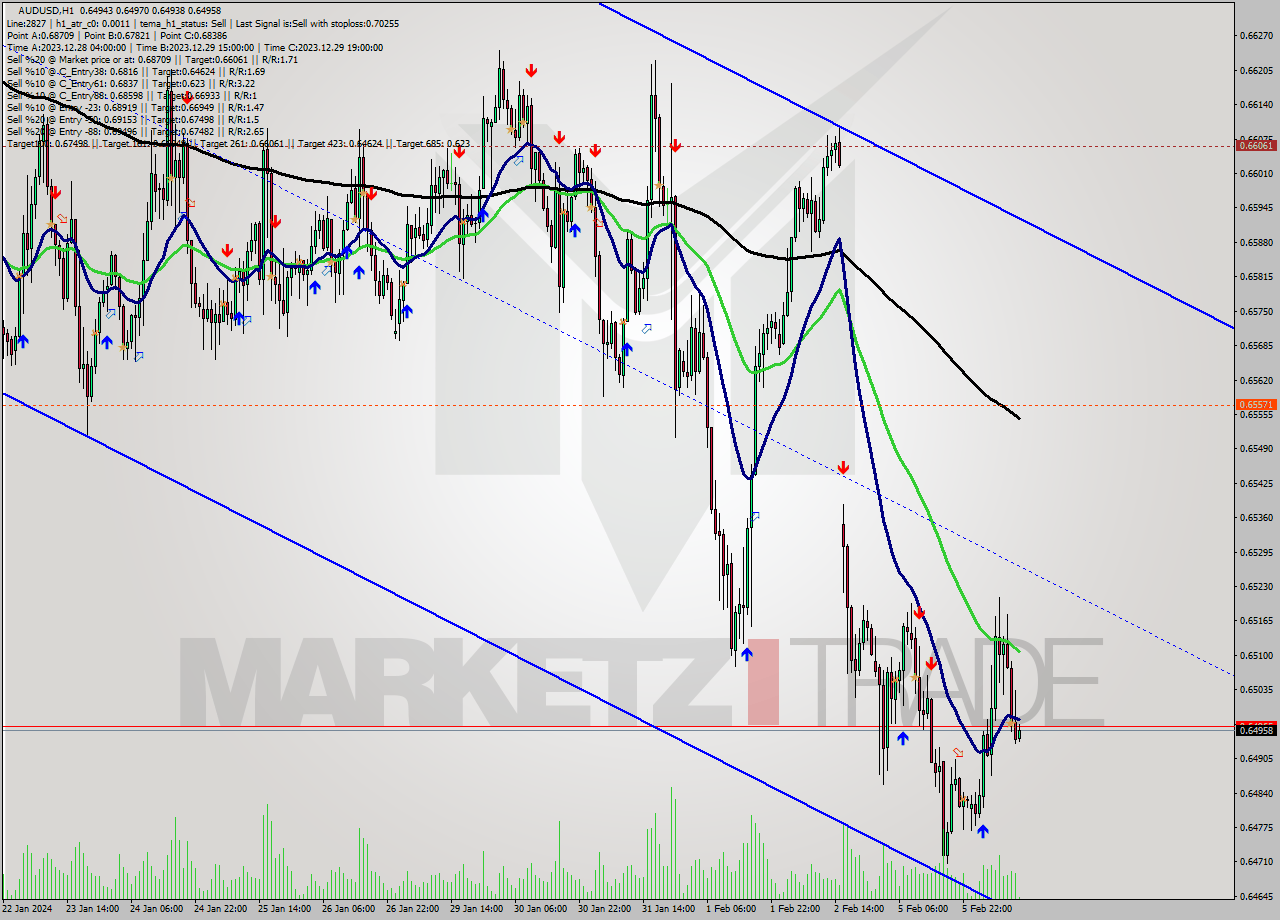Click the '30 Jan 06:00' time label
The image size is (1280, 920).
point(541,909)
